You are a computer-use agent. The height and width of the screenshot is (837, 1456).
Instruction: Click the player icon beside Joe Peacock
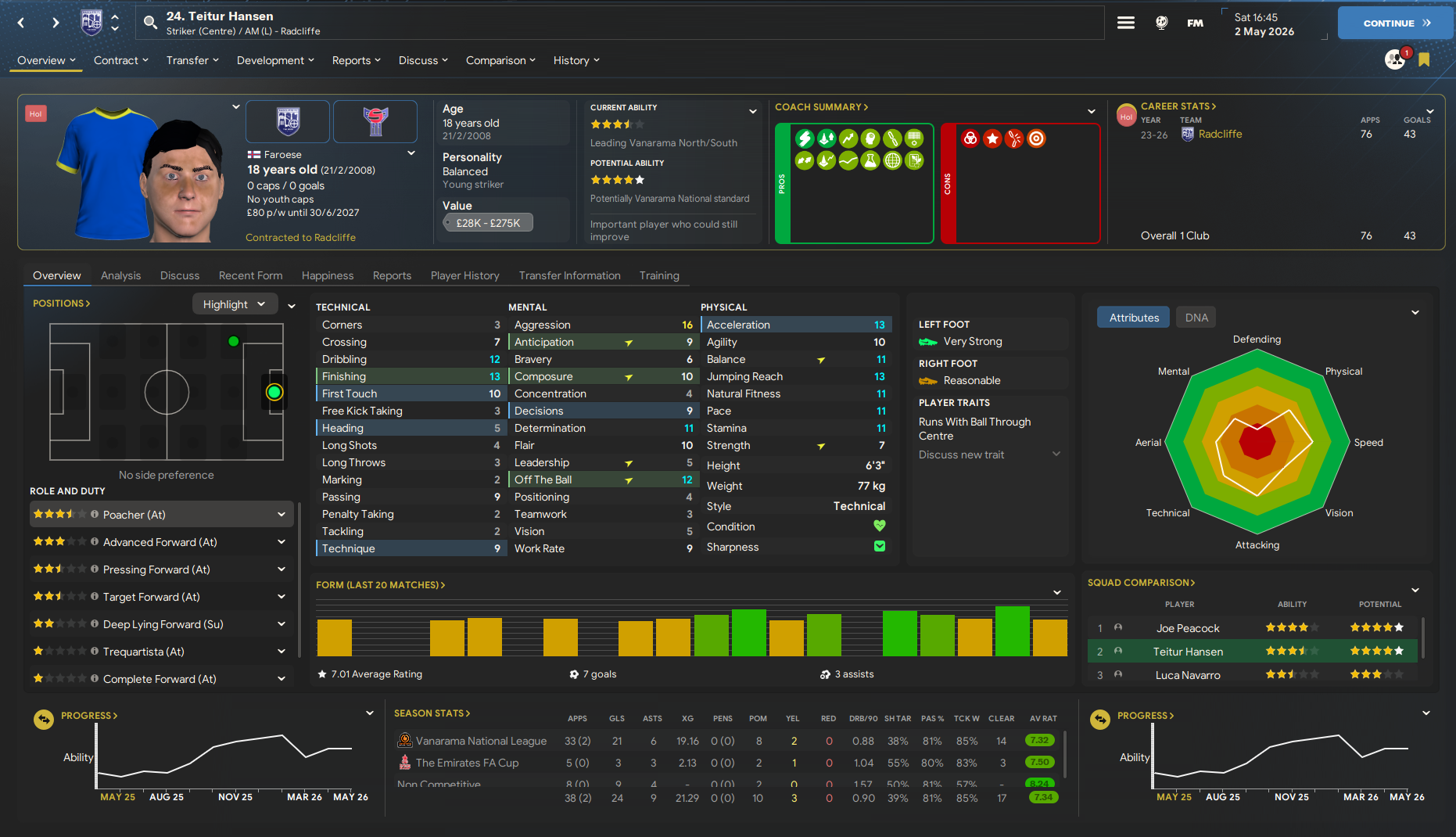1118,627
